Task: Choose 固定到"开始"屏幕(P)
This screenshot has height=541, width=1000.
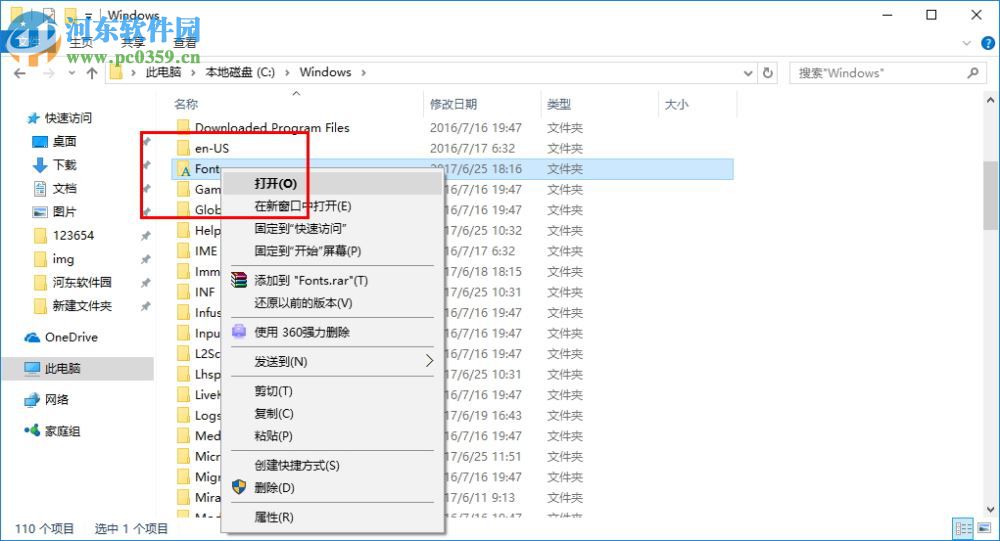Action: [332, 251]
